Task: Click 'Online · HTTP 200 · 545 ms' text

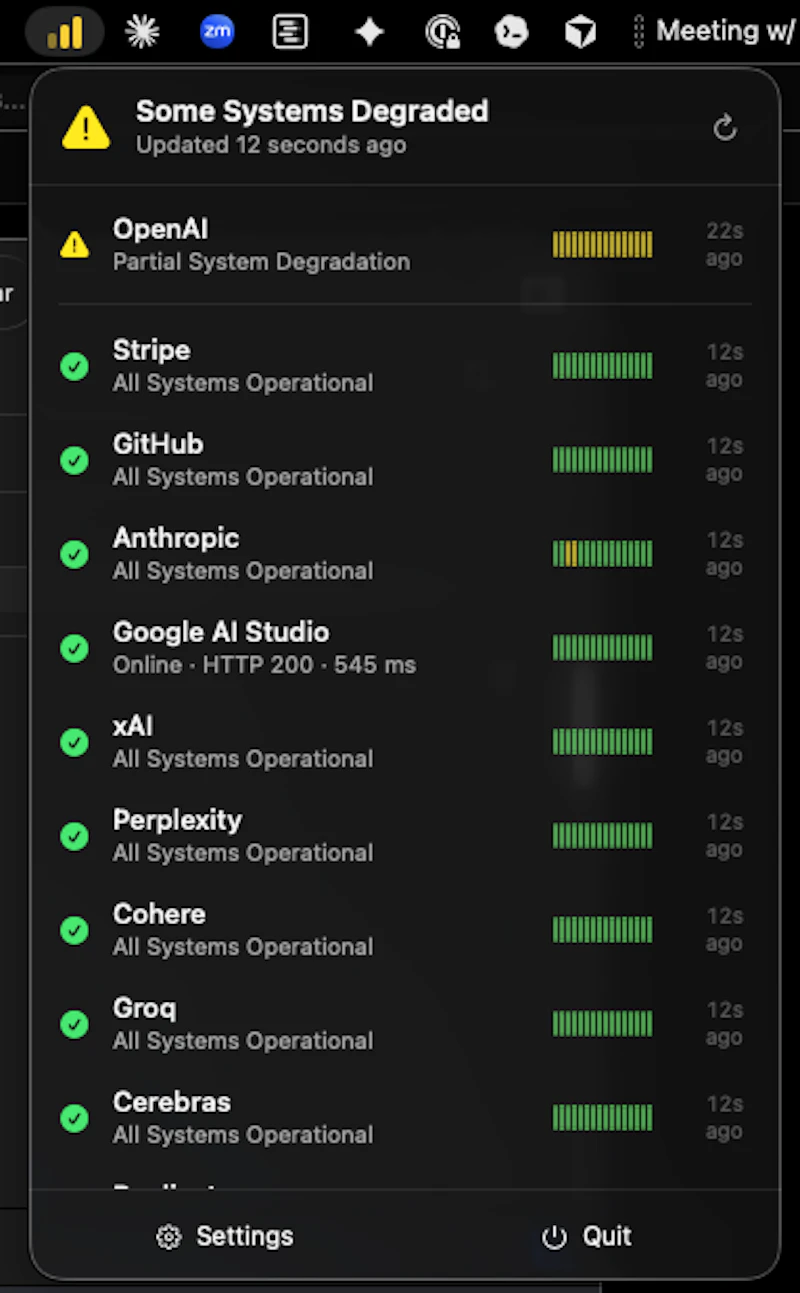Action: tap(265, 665)
